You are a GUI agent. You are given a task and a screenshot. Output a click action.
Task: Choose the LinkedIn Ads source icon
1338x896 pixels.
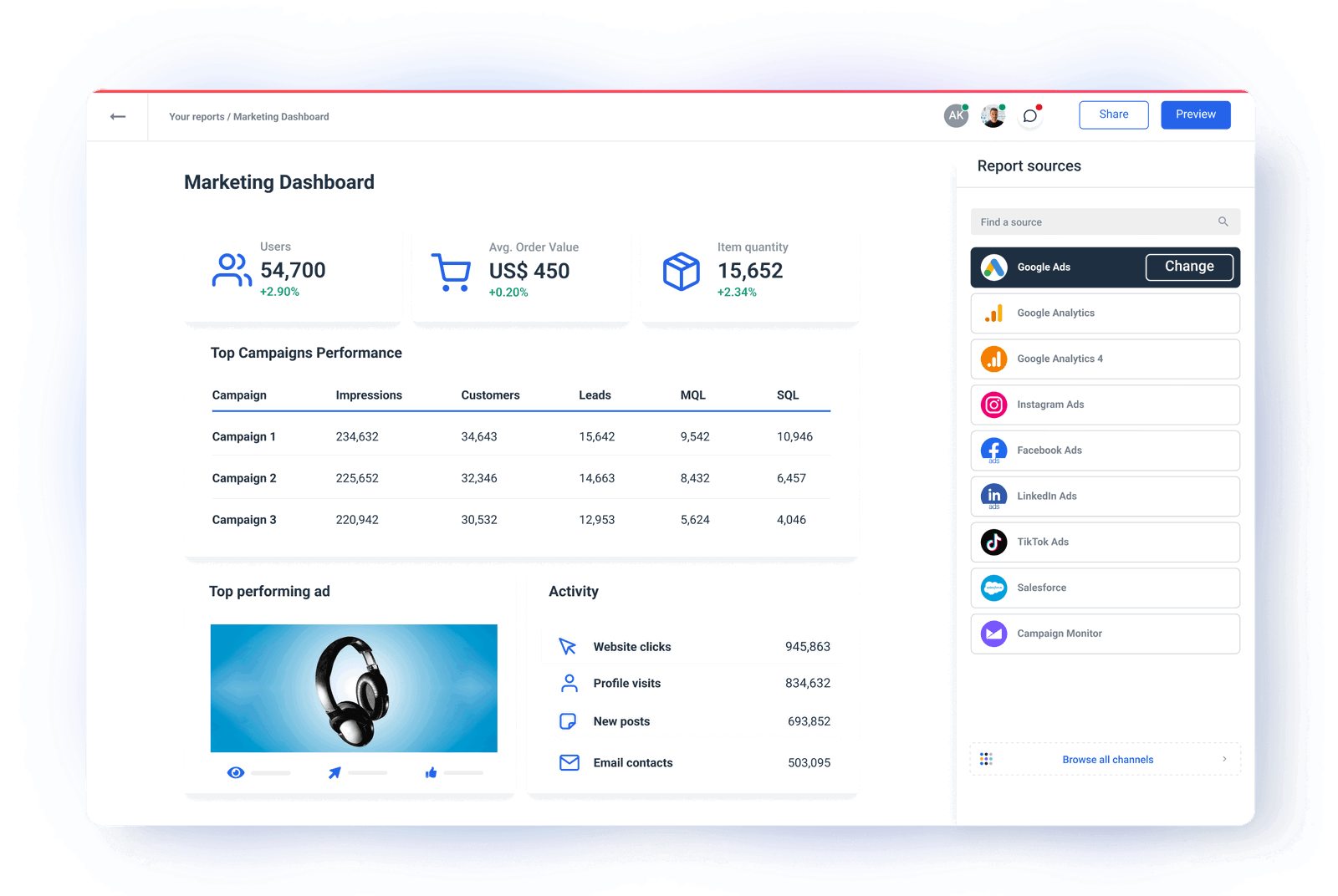click(993, 496)
